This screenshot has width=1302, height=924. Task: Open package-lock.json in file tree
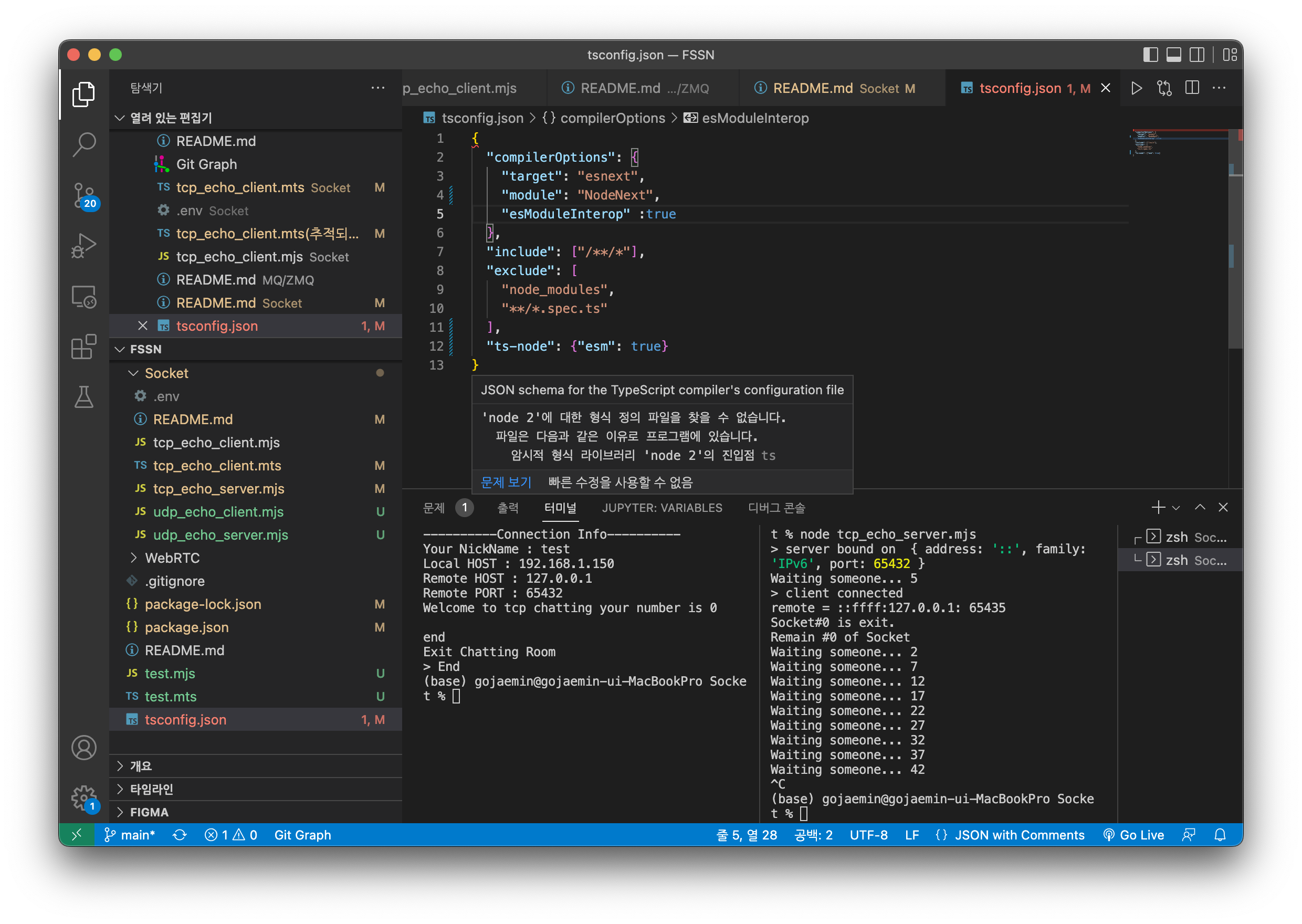point(256,604)
